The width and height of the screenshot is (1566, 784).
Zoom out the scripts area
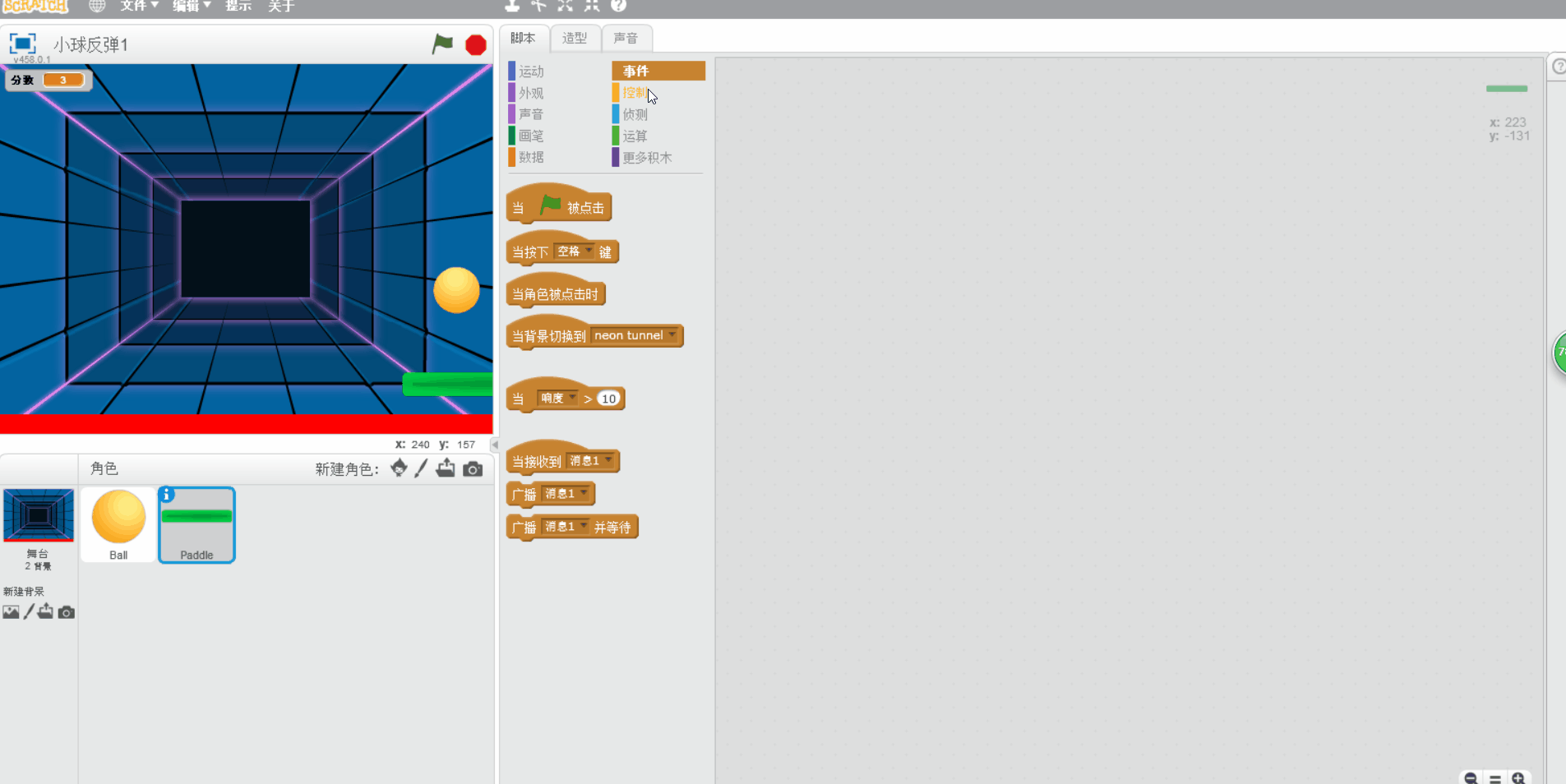pyautogui.click(x=1471, y=778)
